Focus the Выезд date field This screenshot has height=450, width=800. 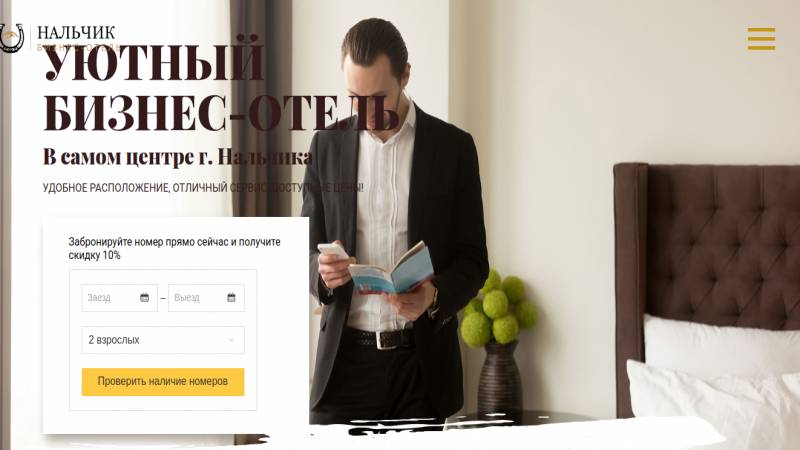coord(206,297)
